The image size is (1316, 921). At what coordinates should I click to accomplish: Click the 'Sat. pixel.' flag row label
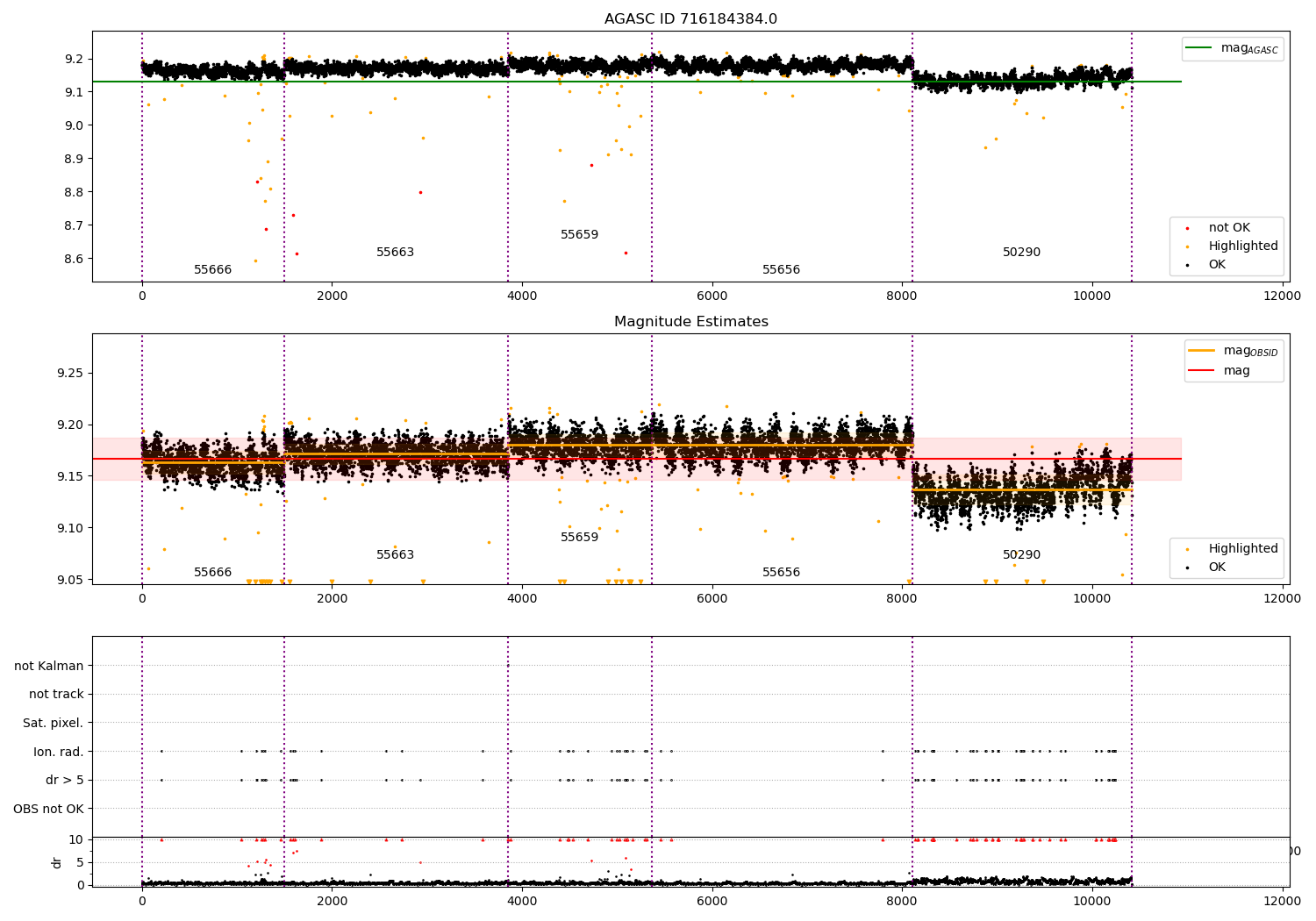(54, 724)
